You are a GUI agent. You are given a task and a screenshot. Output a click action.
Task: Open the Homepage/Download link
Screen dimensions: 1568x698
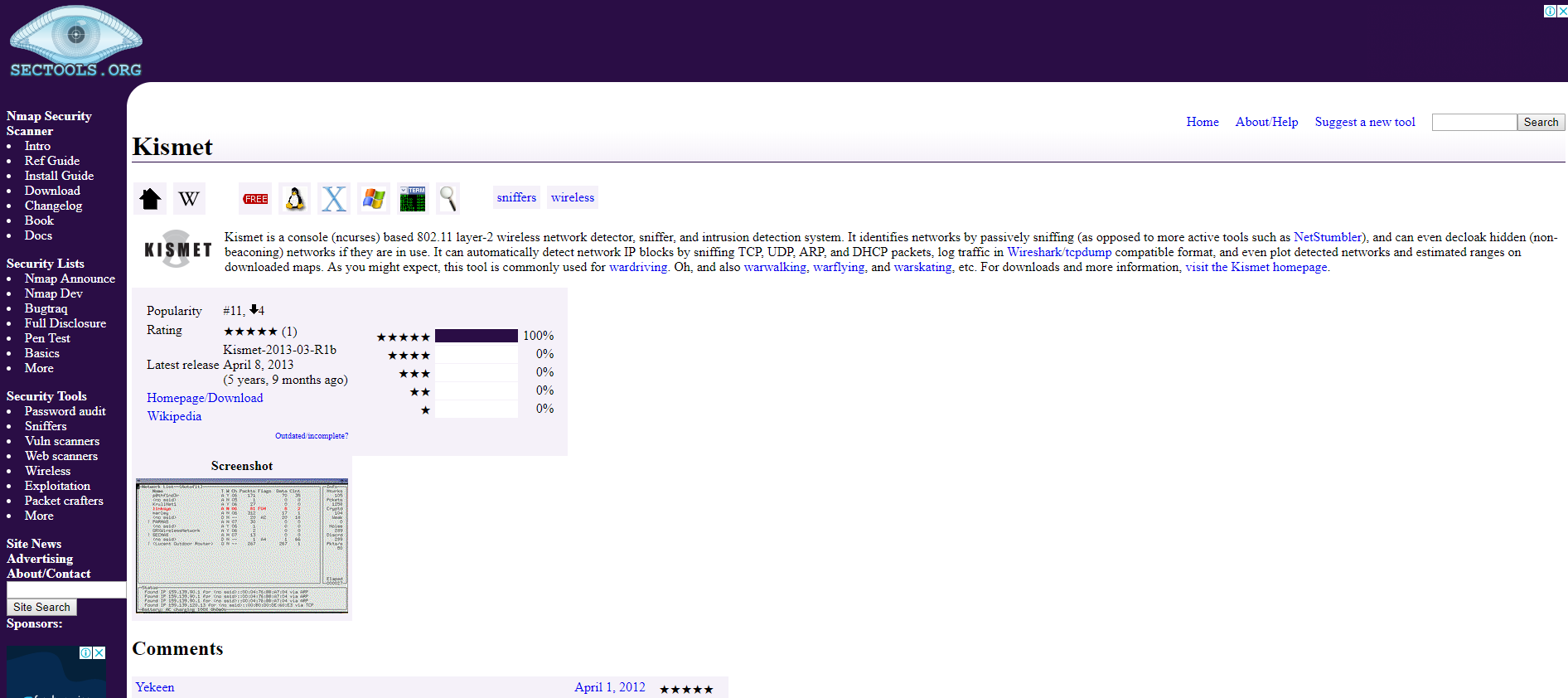pyautogui.click(x=205, y=398)
